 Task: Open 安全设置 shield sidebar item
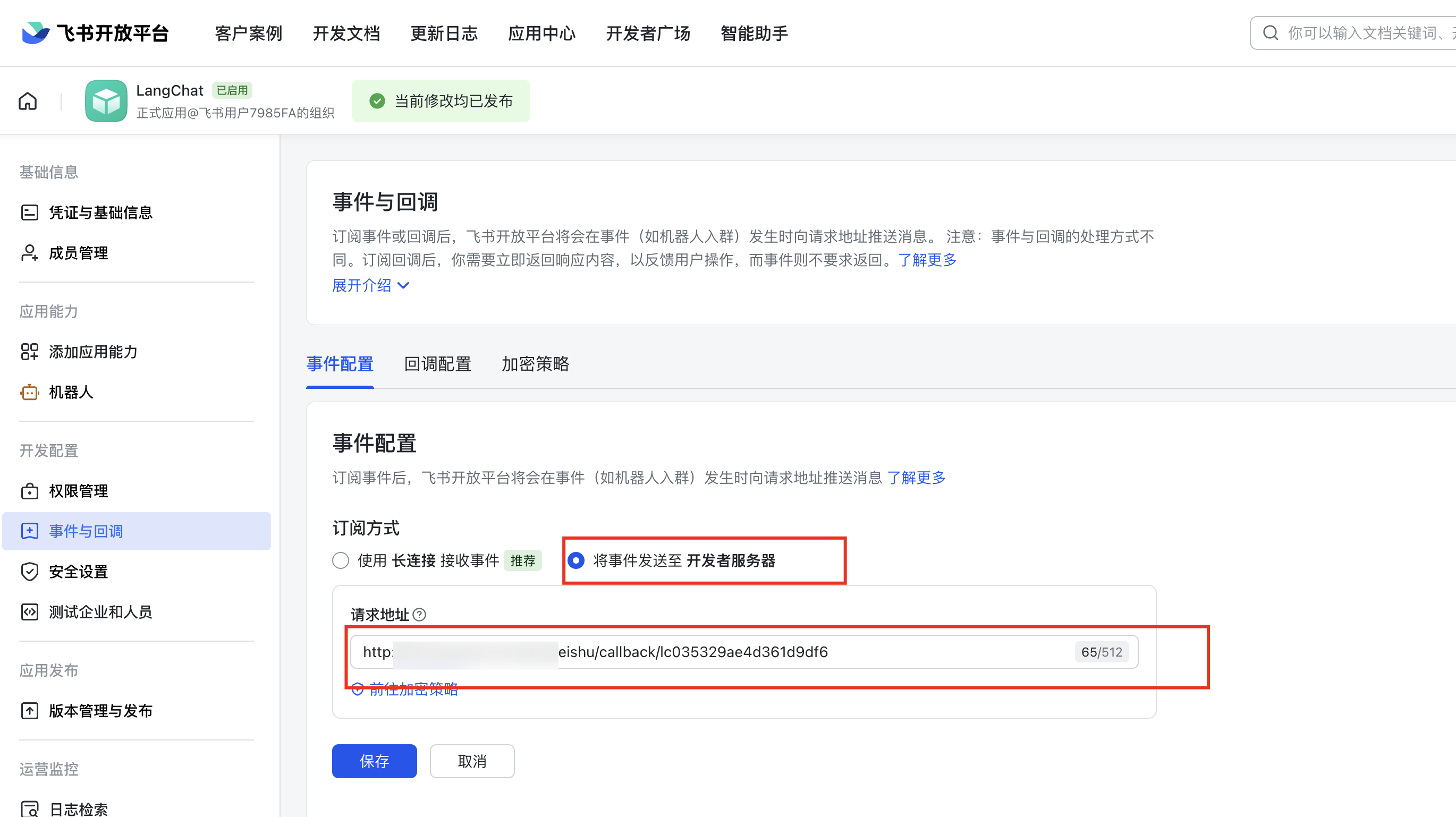[78, 572]
